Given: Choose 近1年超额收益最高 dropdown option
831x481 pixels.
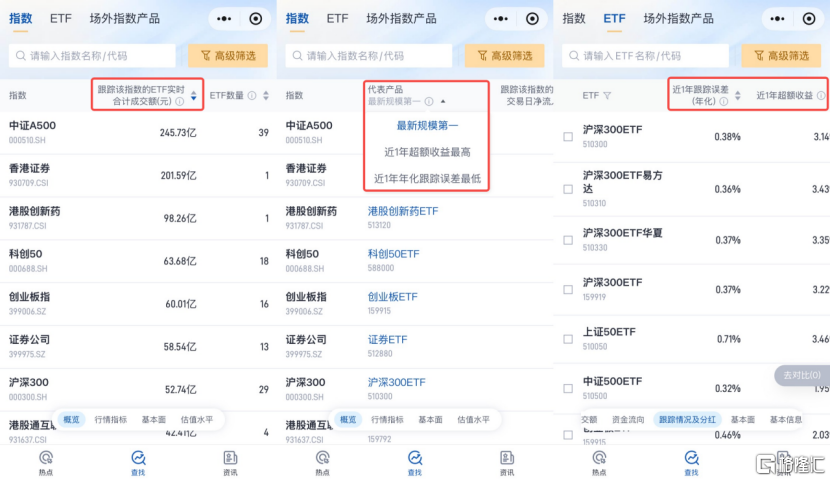Looking at the screenshot, I should click(x=427, y=152).
